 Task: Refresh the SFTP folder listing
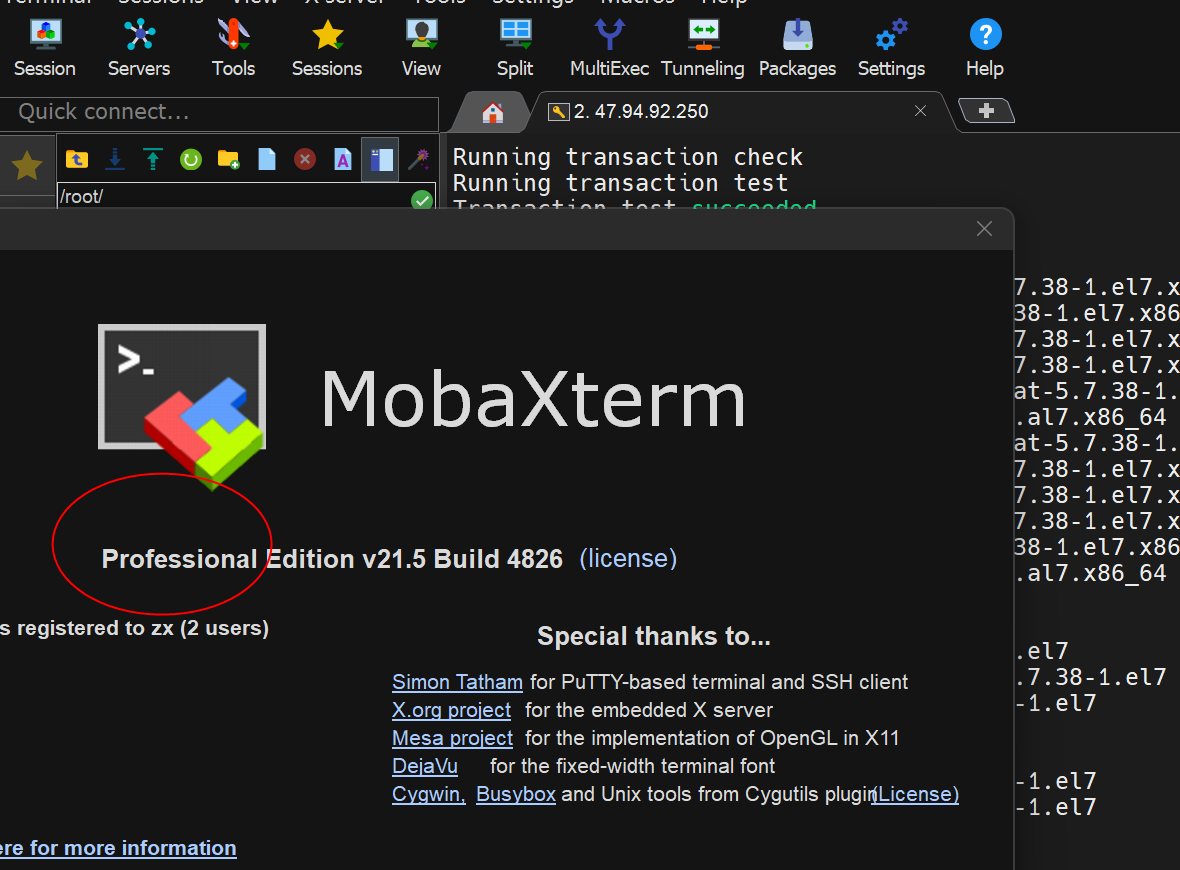(191, 160)
